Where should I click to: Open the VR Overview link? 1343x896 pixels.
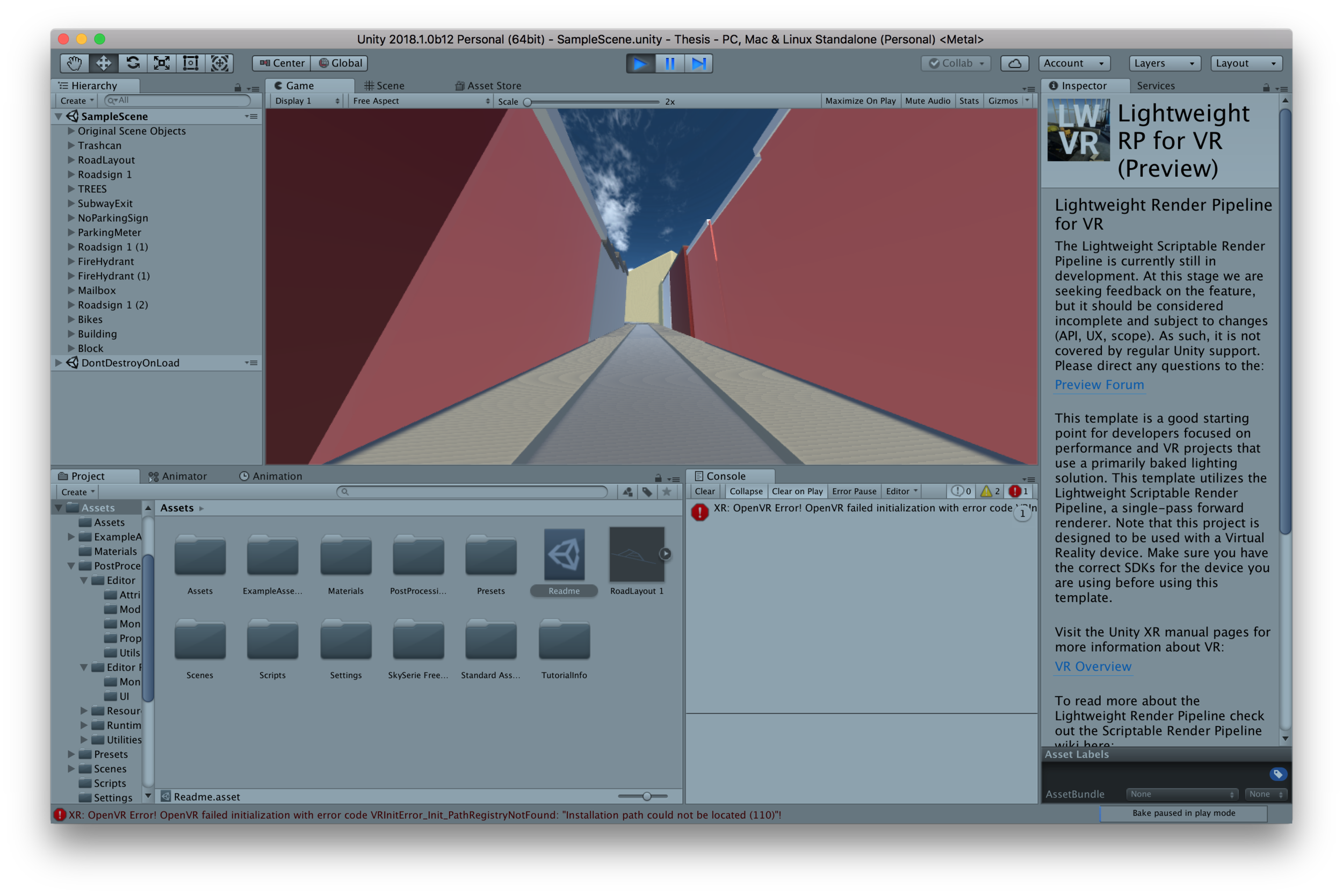pyautogui.click(x=1092, y=666)
